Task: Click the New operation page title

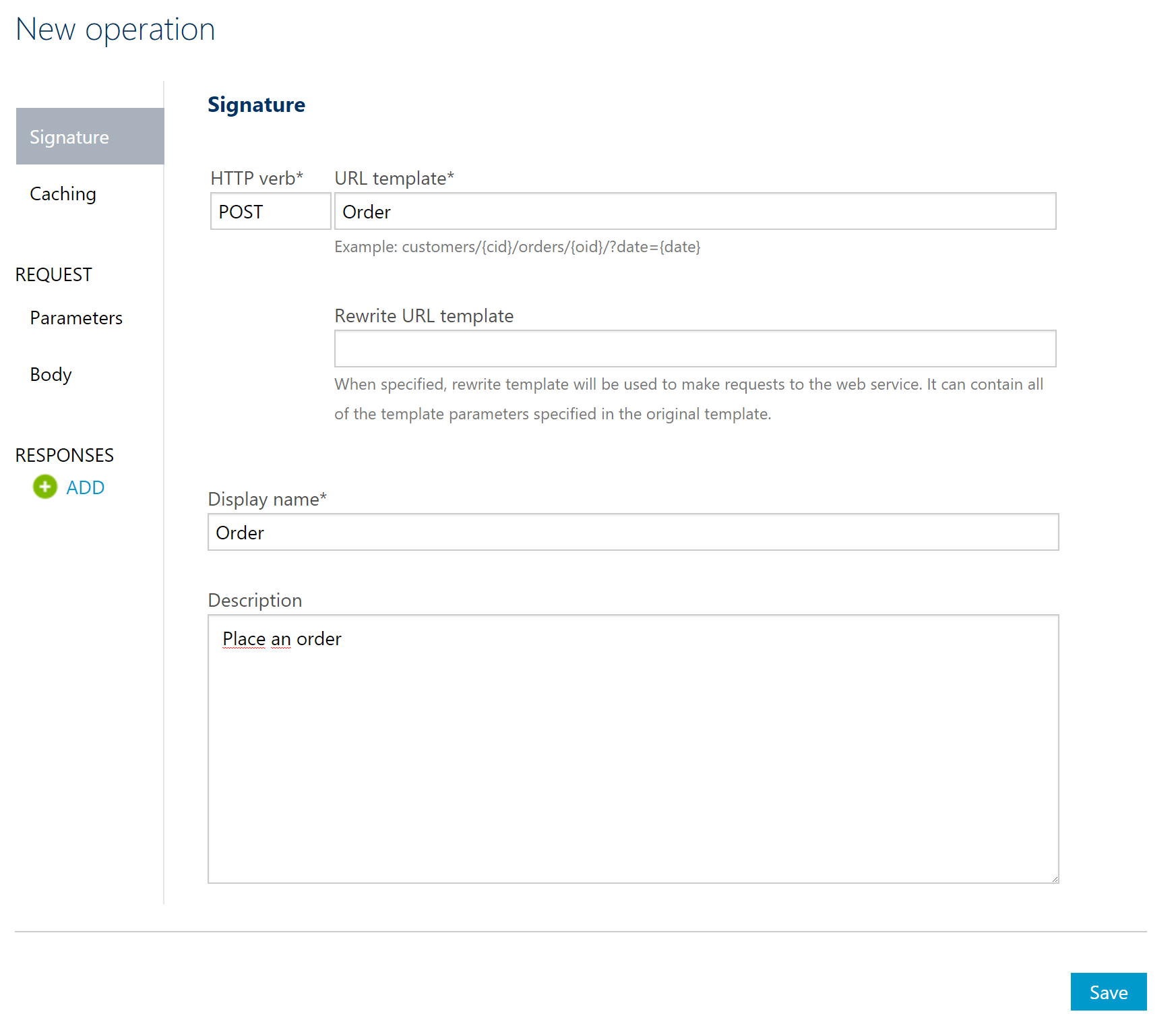Action: (x=116, y=29)
